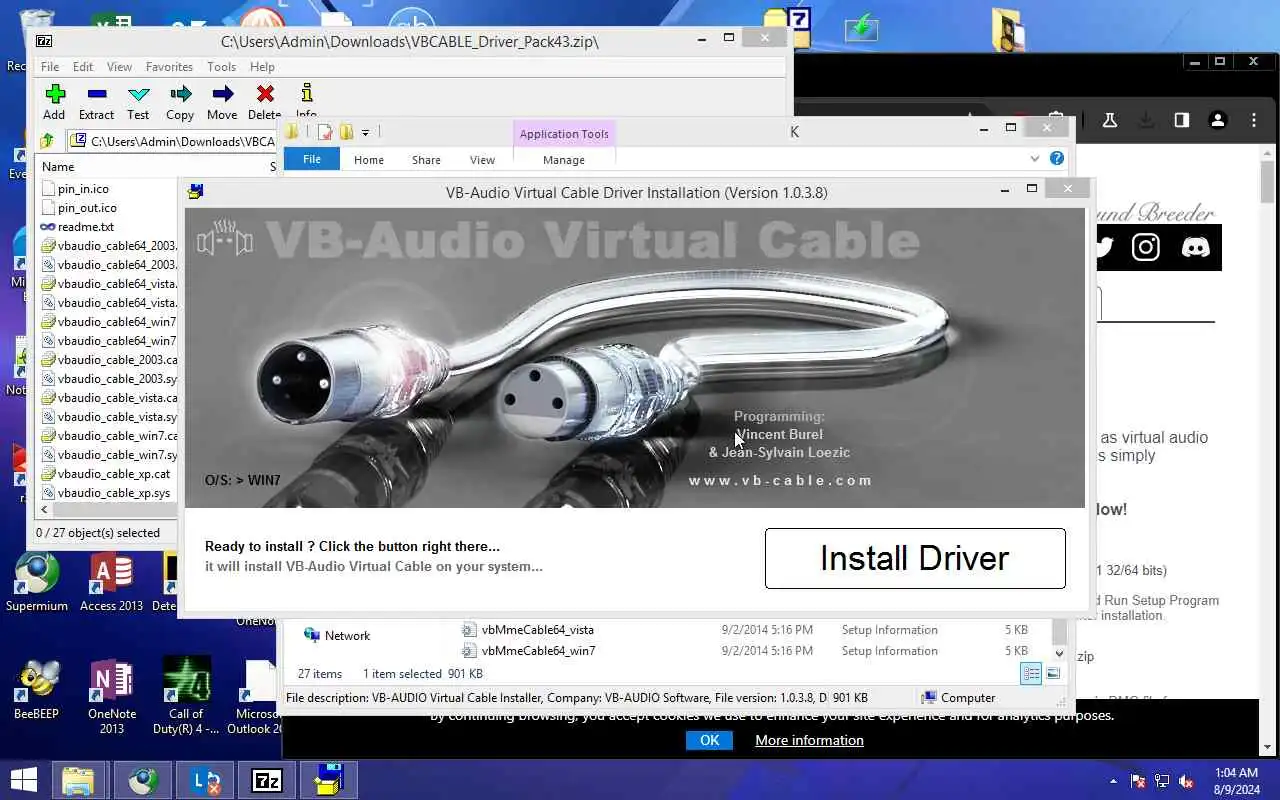The height and width of the screenshot is (800, 1280).
Task: Open the browser profile avatar
Action: [x=1218, y=120]
